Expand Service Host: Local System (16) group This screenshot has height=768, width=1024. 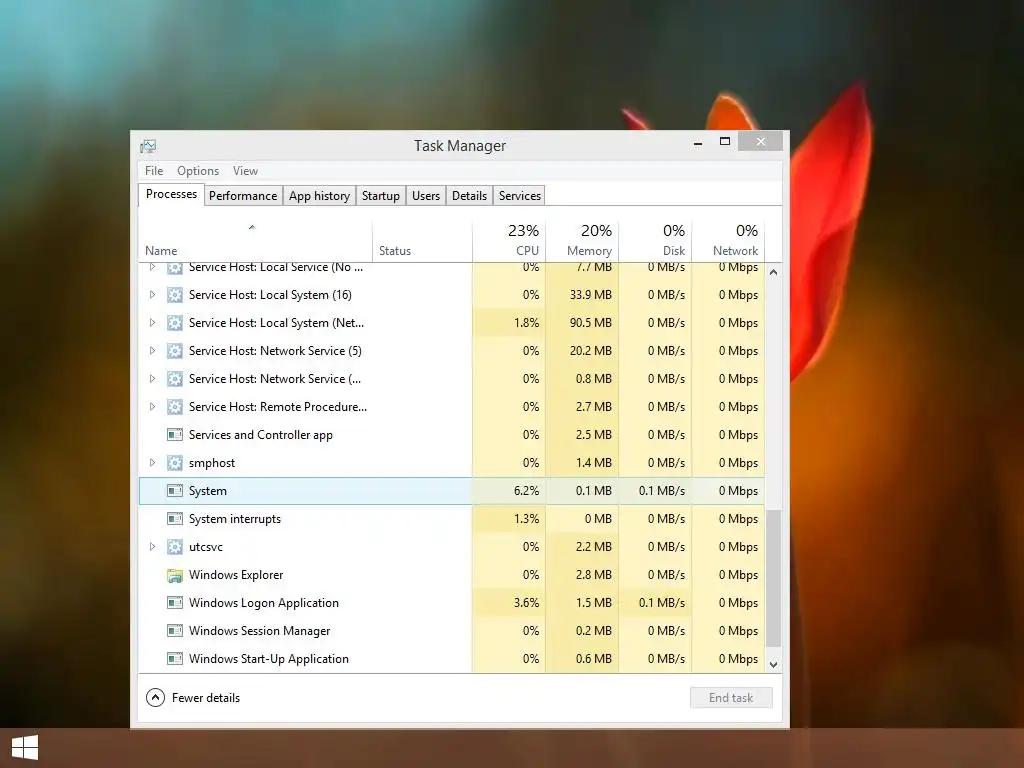[x=152, y=295]
